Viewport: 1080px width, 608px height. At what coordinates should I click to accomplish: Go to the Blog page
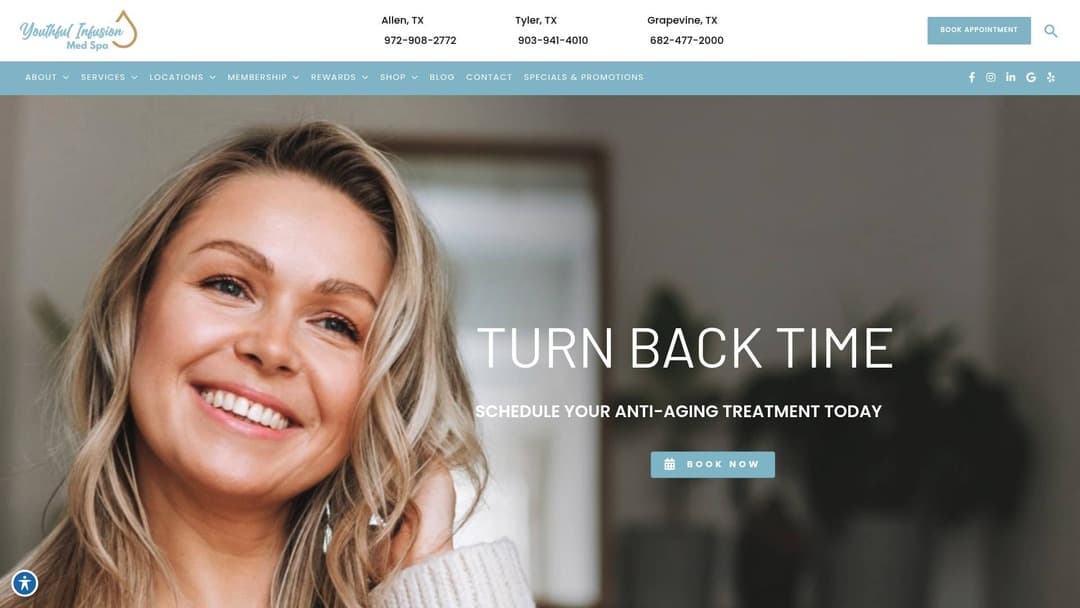point(442,77)
